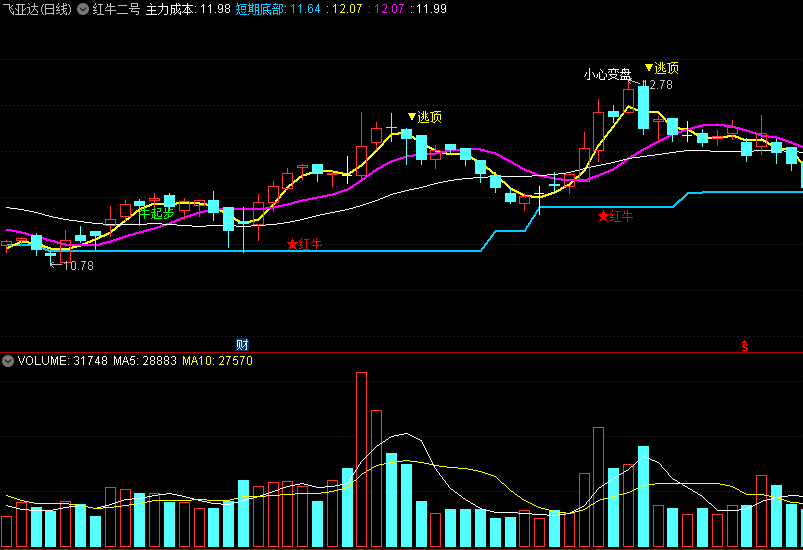
Task: Click the 红牛二号 indicator name
Action: pyautogui.click(x=116, y=9)
